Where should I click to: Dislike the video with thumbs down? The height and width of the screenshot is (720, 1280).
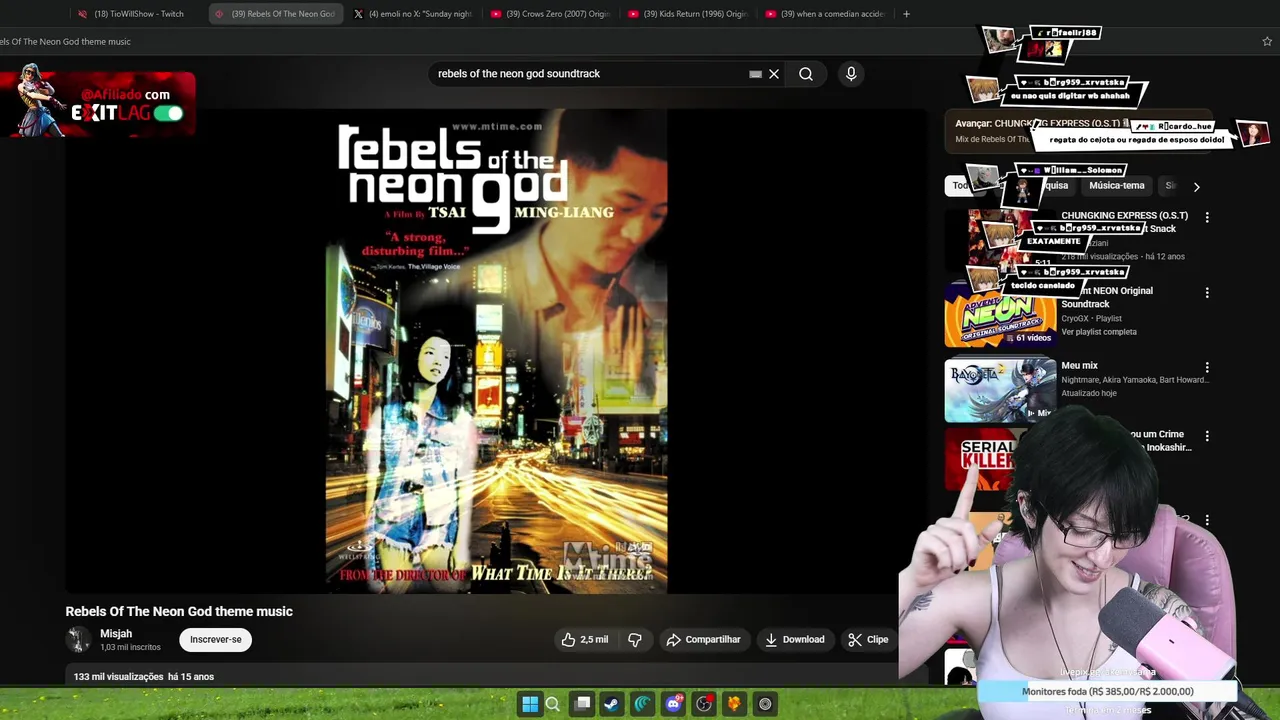coord(634,640)
